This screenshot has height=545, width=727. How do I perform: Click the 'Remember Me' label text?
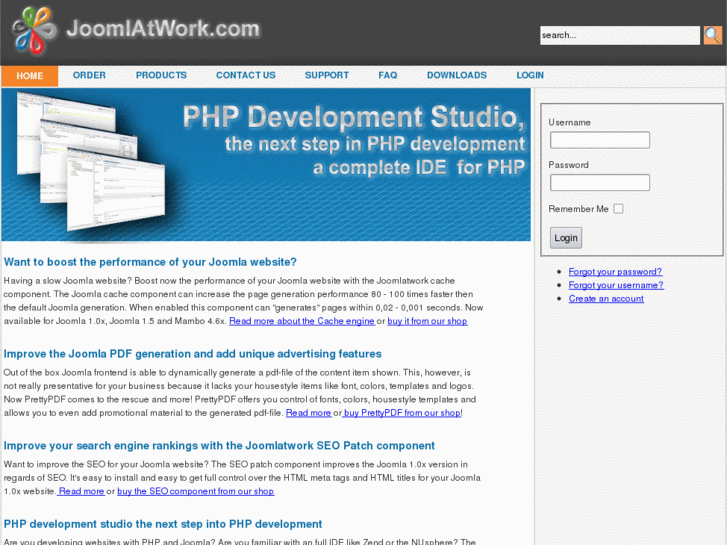click(x=578, y=209)
